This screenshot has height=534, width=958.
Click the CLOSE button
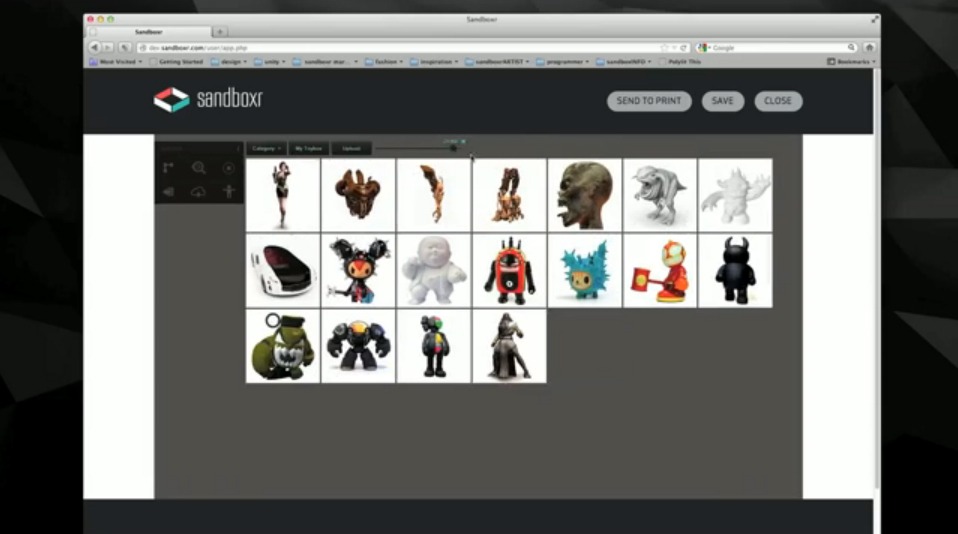(778, 101)
